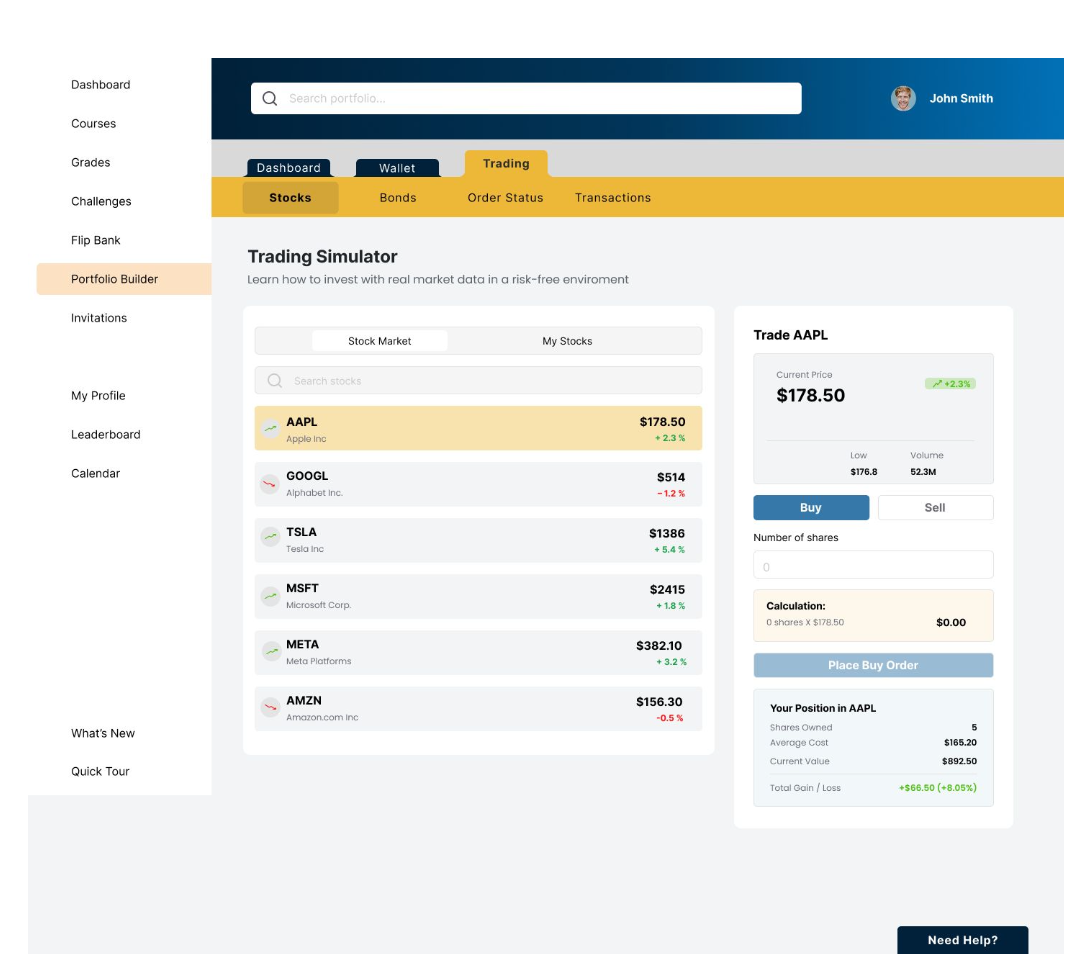
Task: Click John Smith's profile avatar
Action: coord(903,99)
